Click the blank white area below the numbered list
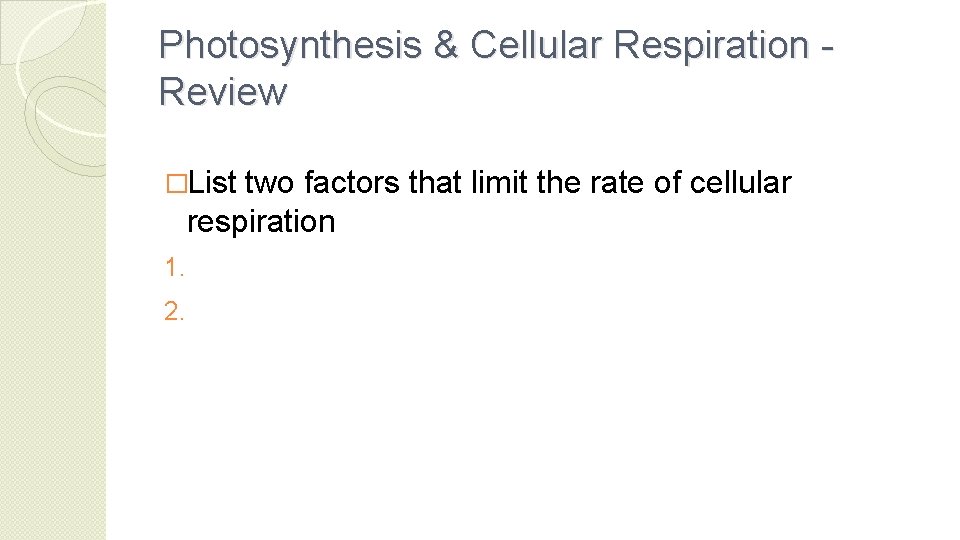Image resolution: width=960 pixels, height=540 pixels. (x=527, y=429)
